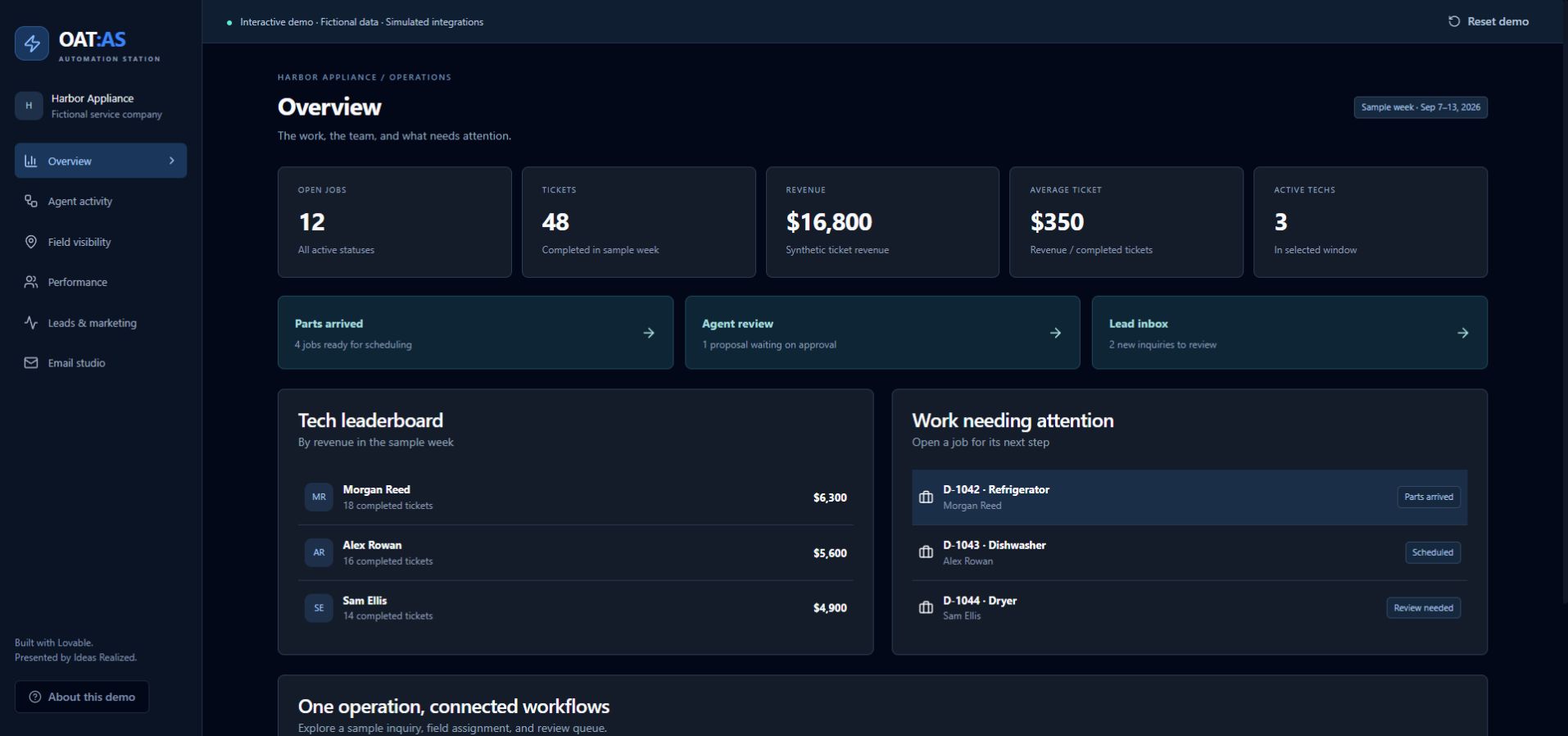Click the Field visibility map pin icon
Viewport: 1568px width, 736px height.
[31, 242]
